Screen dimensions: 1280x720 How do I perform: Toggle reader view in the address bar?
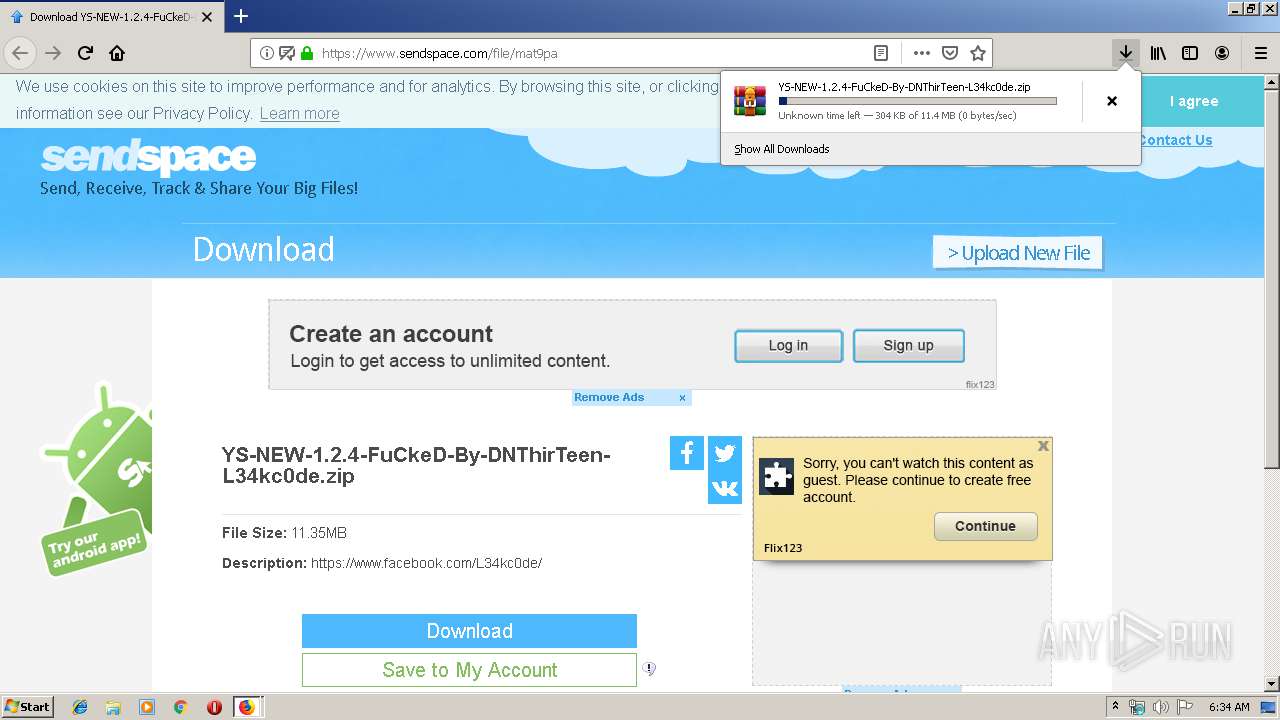click(x=881, y=53)
